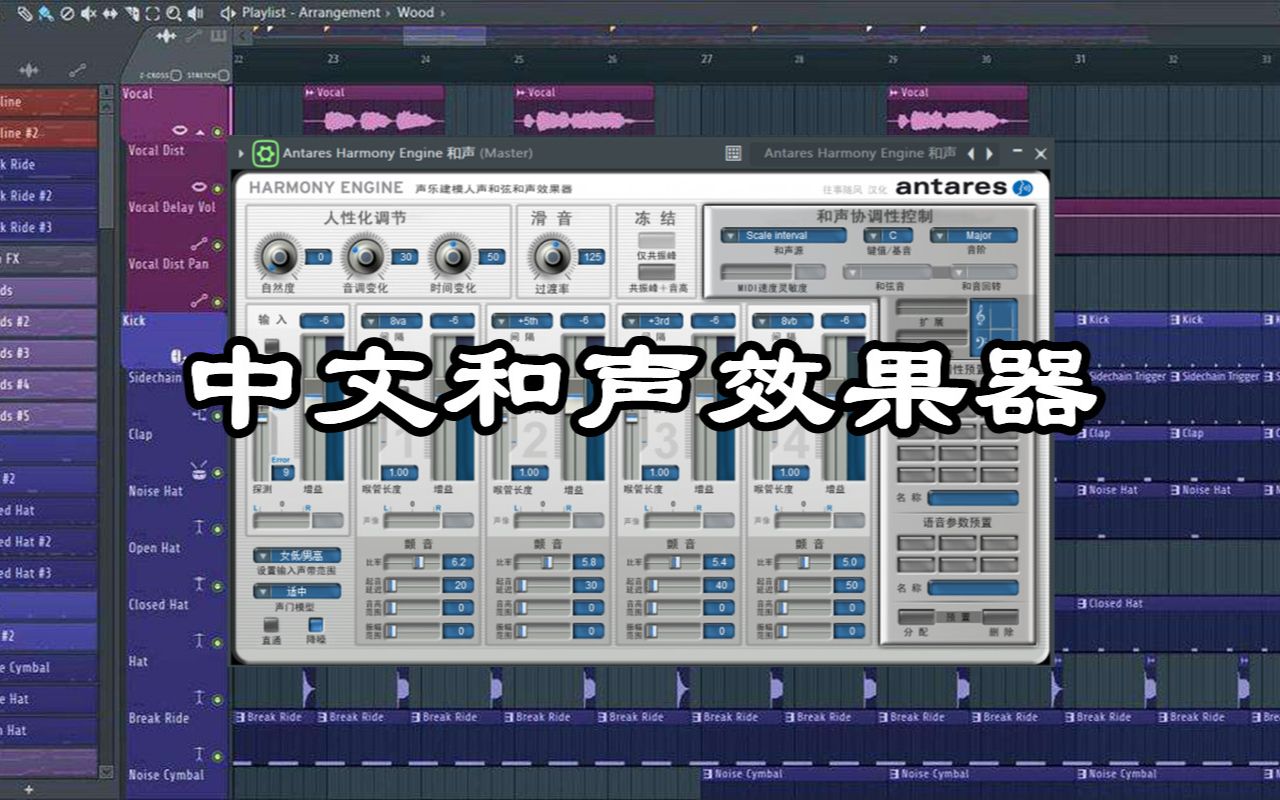Select the paint brush tool in playlist toolbar

pyautogui.click(x=45, y=13)
